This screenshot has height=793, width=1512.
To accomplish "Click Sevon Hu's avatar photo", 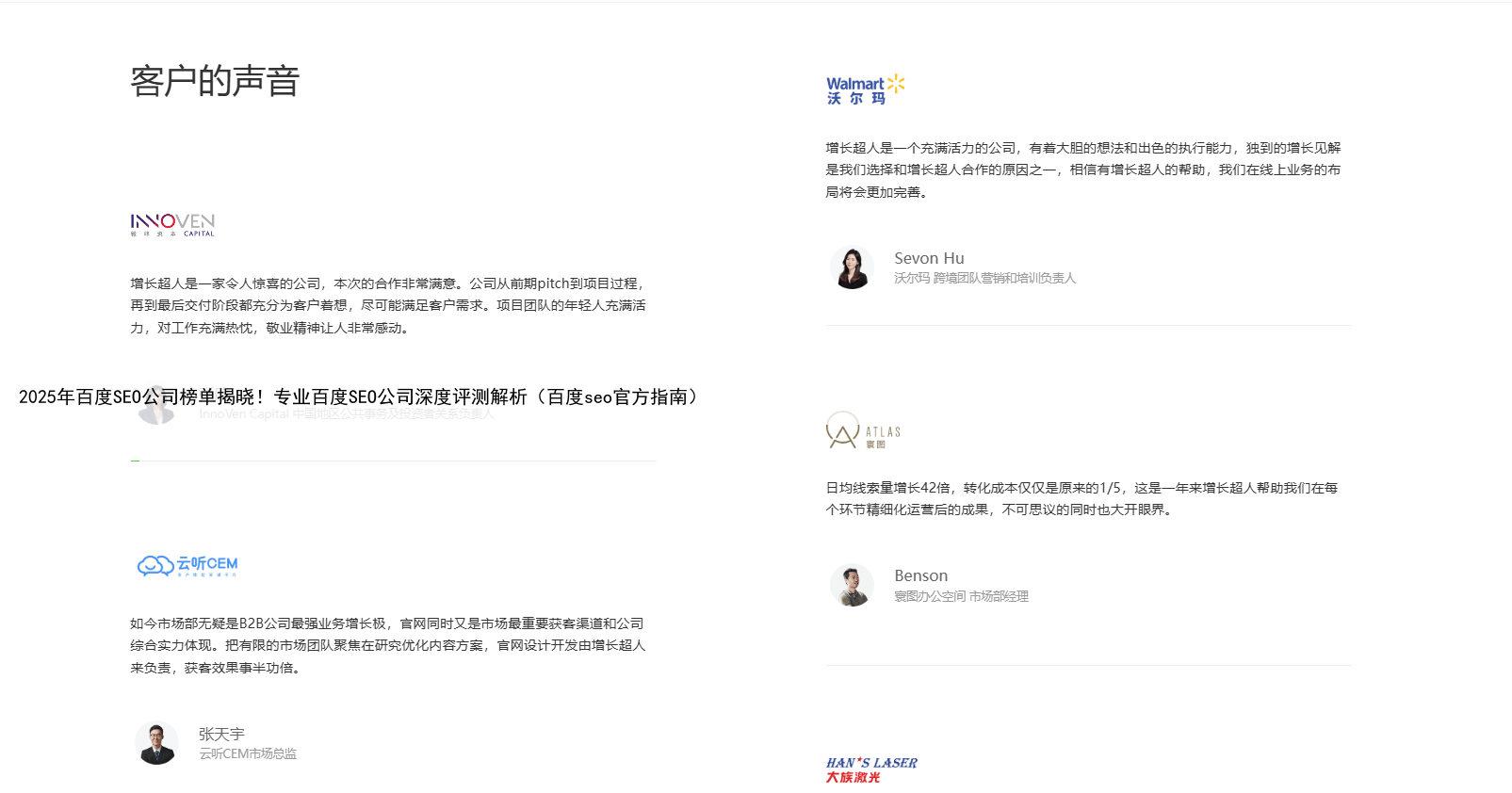I will 852,268.
